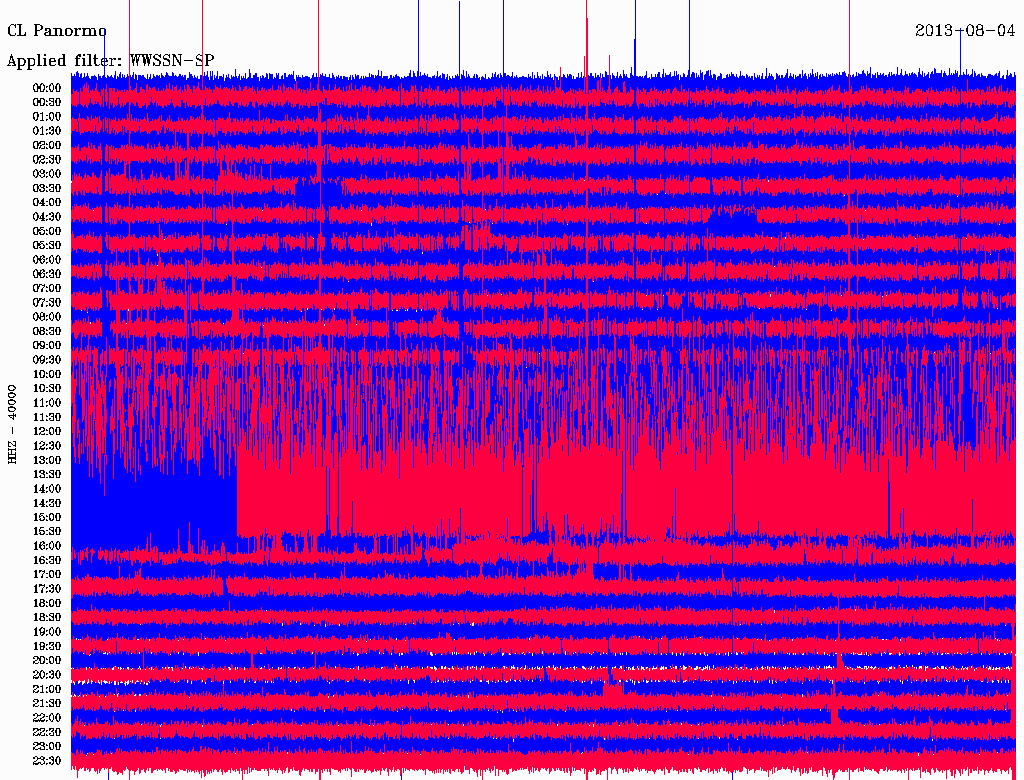
Task: Select the 05:00 time row label
Action: (x=47, y=231)
